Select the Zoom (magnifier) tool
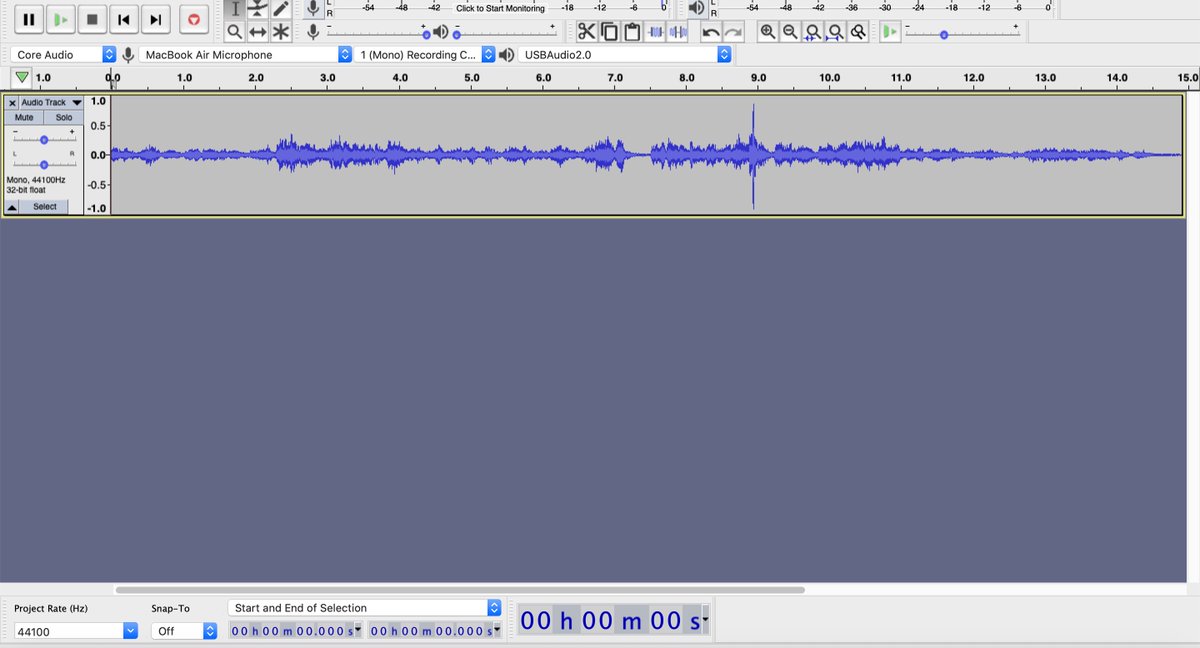The image size is (1200, 648). (234, 32)
